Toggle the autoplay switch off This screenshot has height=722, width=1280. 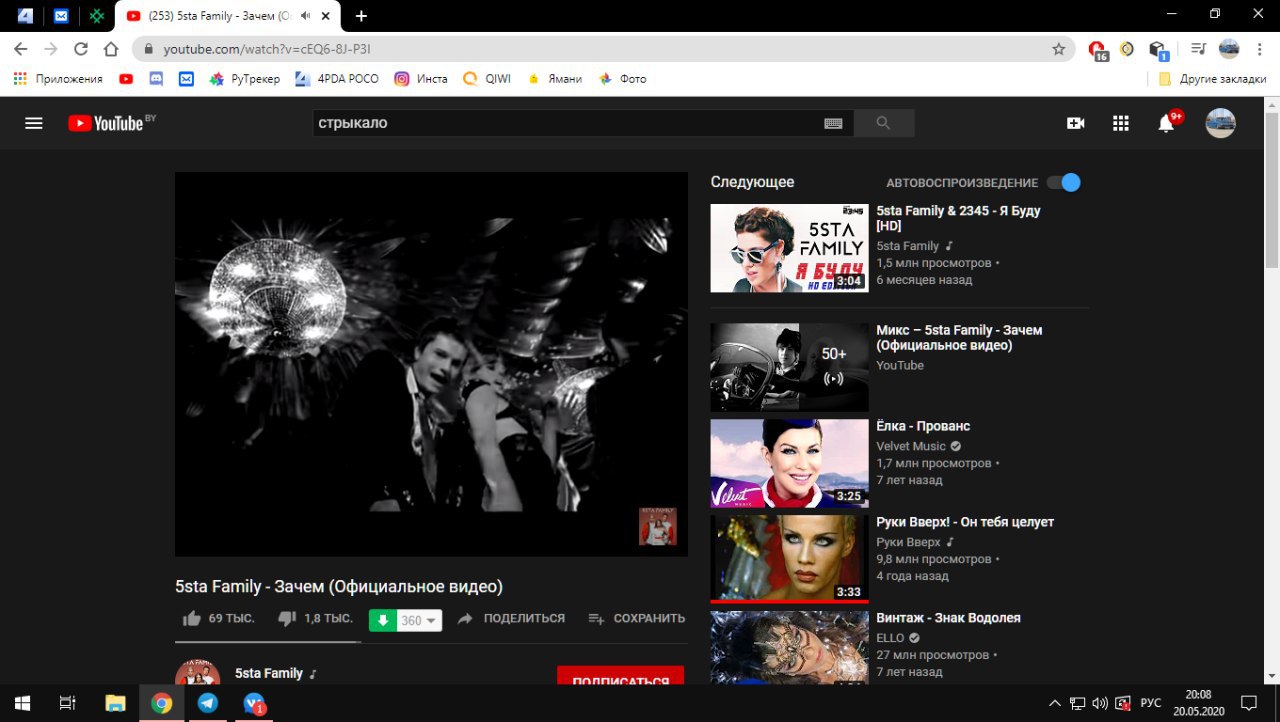[x=1063, y=183]
